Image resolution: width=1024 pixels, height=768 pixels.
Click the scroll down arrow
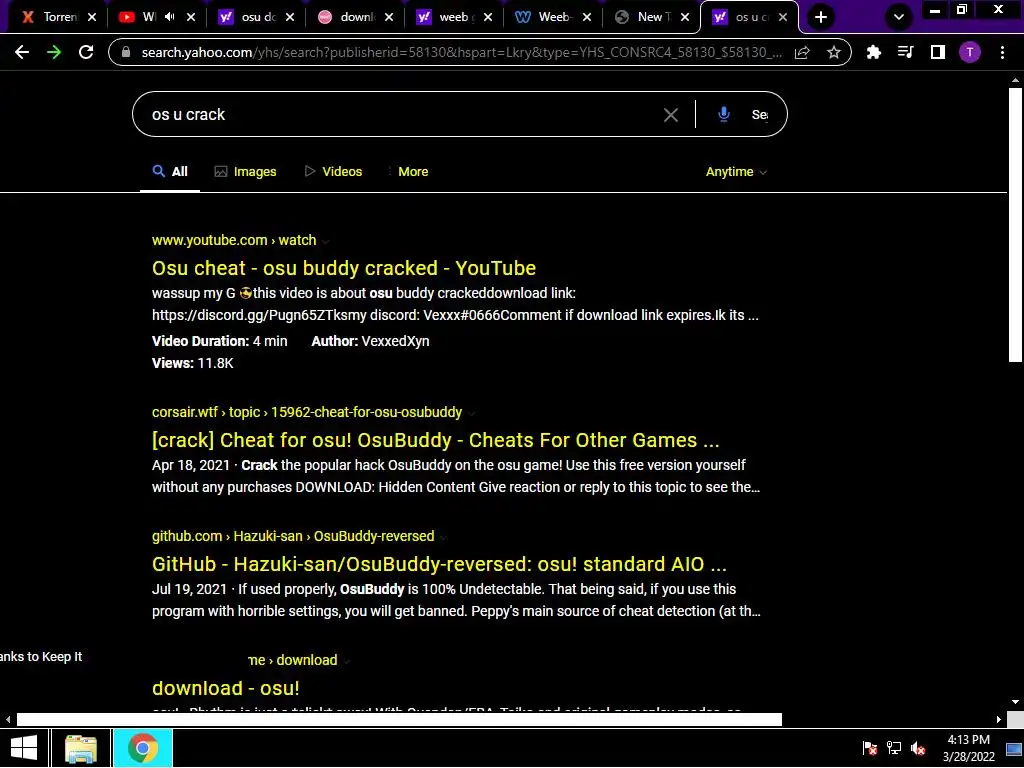coord(1015,702)
